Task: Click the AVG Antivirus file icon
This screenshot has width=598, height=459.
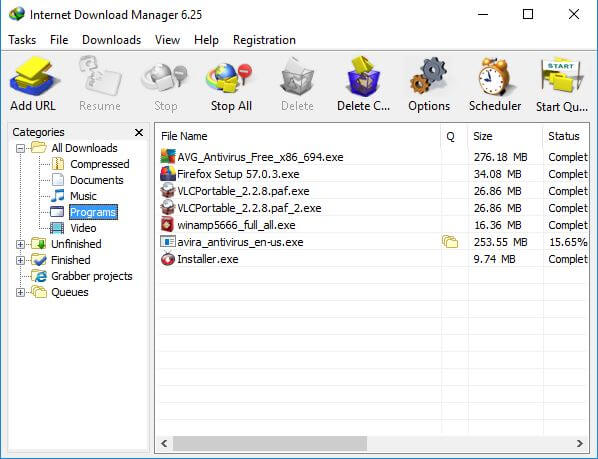Action: pyautogui.click(x=168, y=157)
